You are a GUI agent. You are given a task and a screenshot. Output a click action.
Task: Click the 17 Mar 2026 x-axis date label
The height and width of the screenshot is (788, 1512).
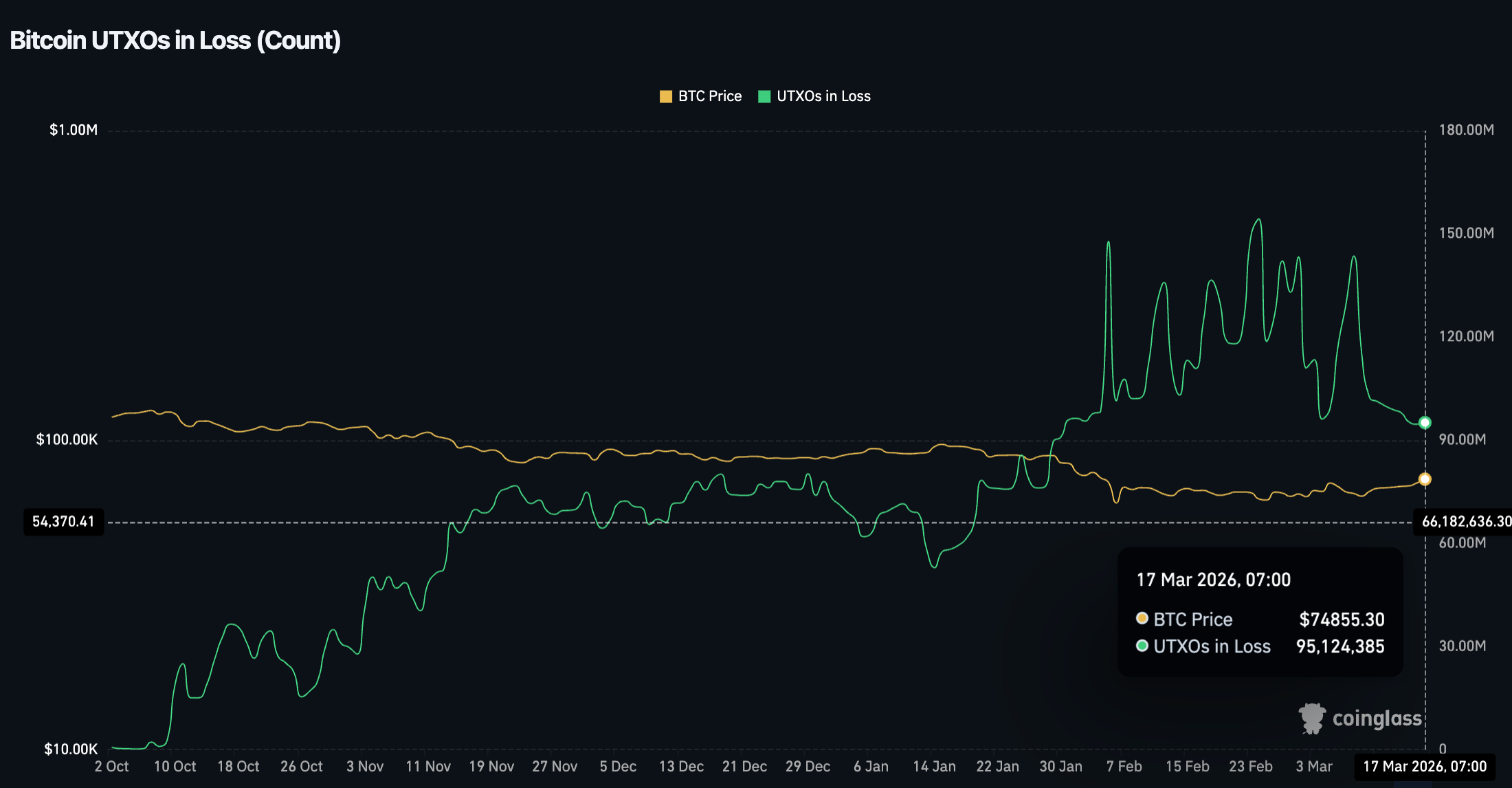click(x=1425, y=767)
